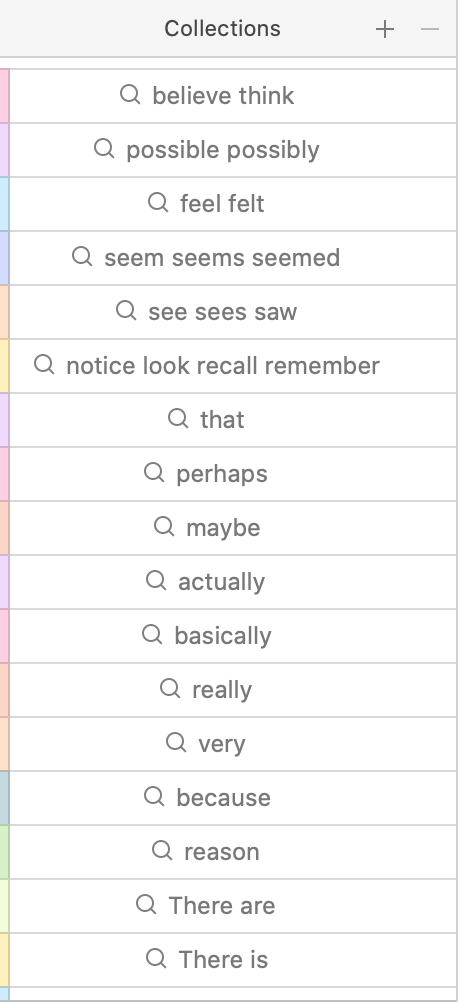
Task: Select the 'really' collection row
Action: coord(233,690)
